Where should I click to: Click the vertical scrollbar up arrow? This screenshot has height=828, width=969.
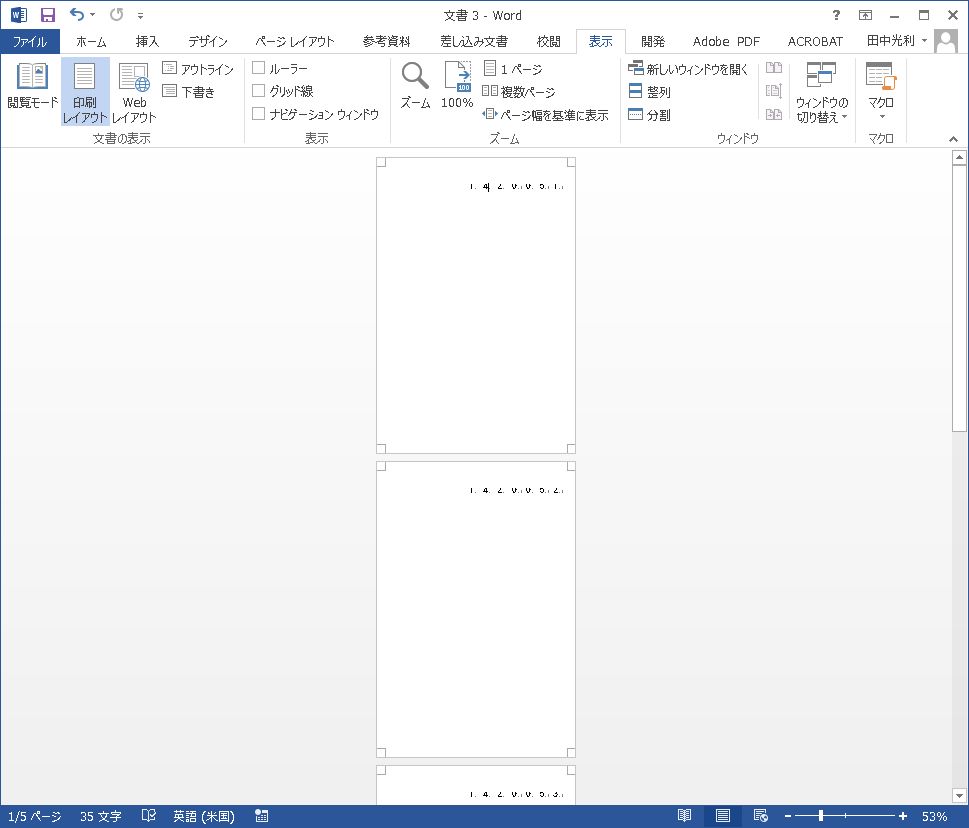959,158
